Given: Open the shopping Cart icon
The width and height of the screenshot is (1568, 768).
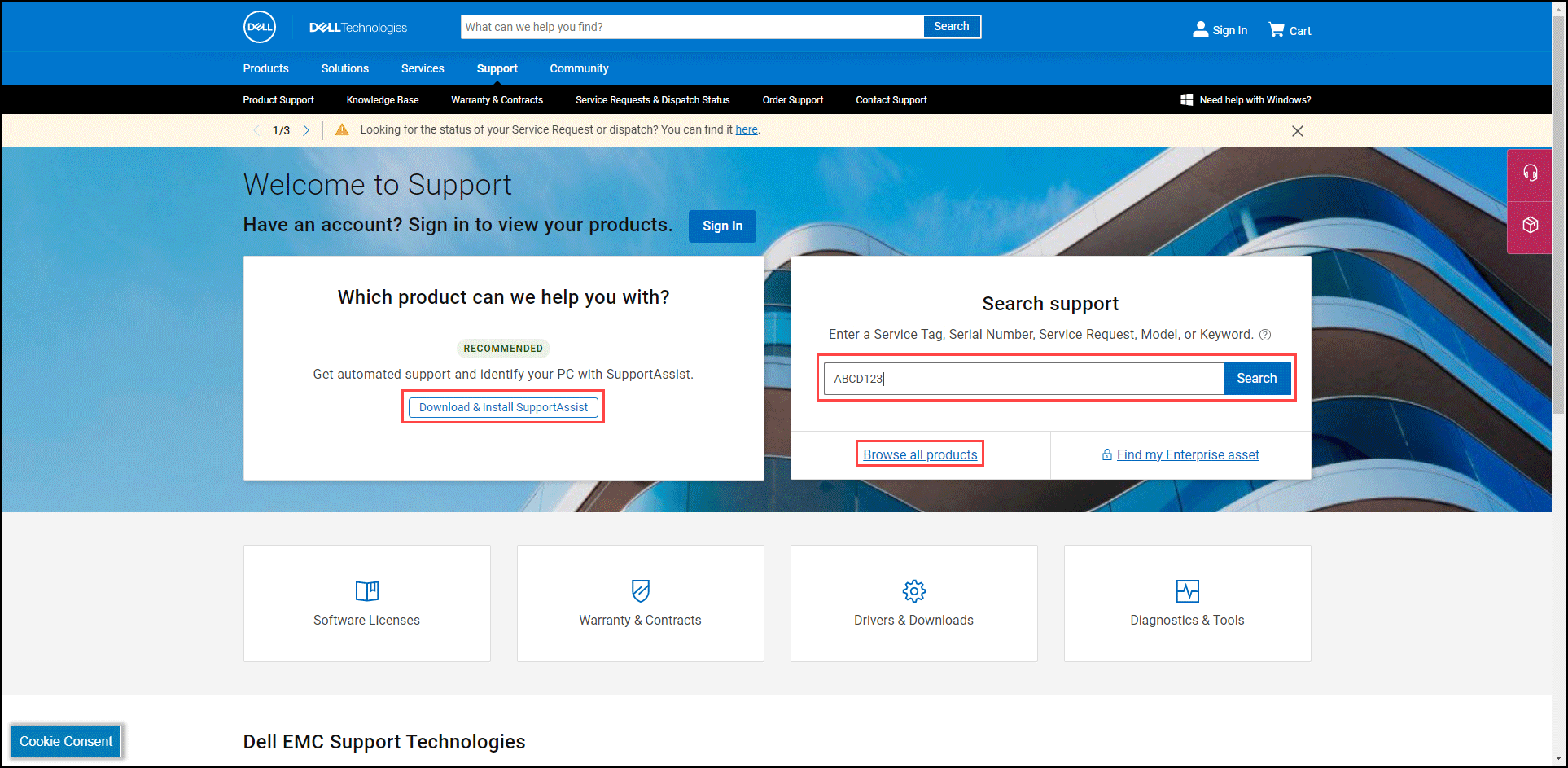Looking at the screenshot, I should (1277, 29).
